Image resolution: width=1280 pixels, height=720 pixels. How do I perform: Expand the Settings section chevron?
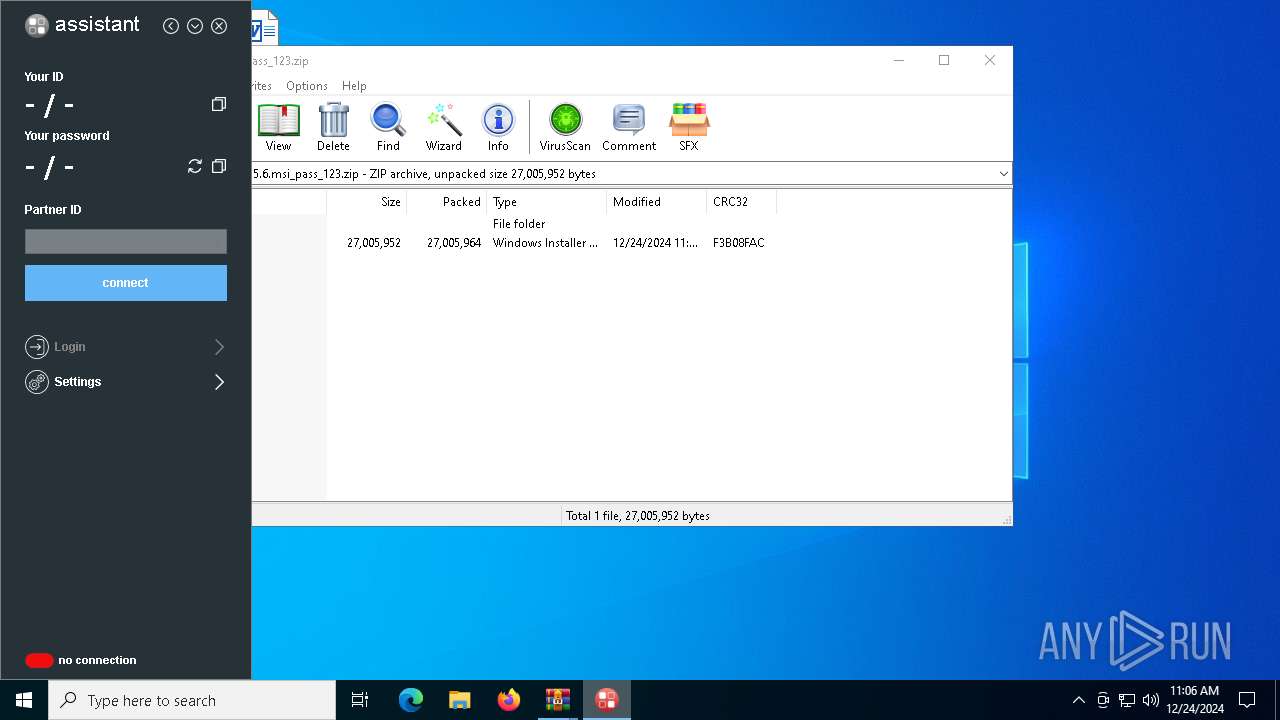[219, 382]
